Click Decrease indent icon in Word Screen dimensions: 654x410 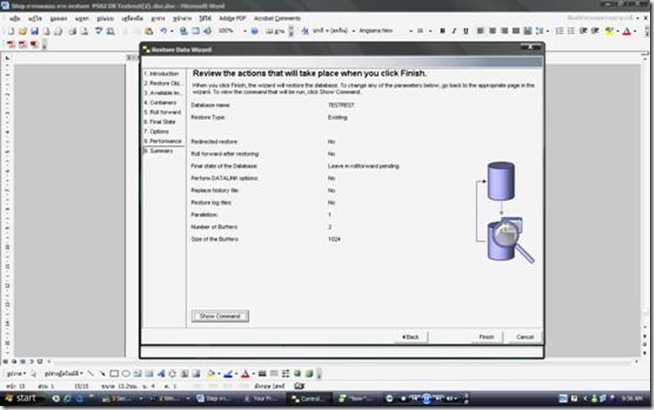click(583, 31)
